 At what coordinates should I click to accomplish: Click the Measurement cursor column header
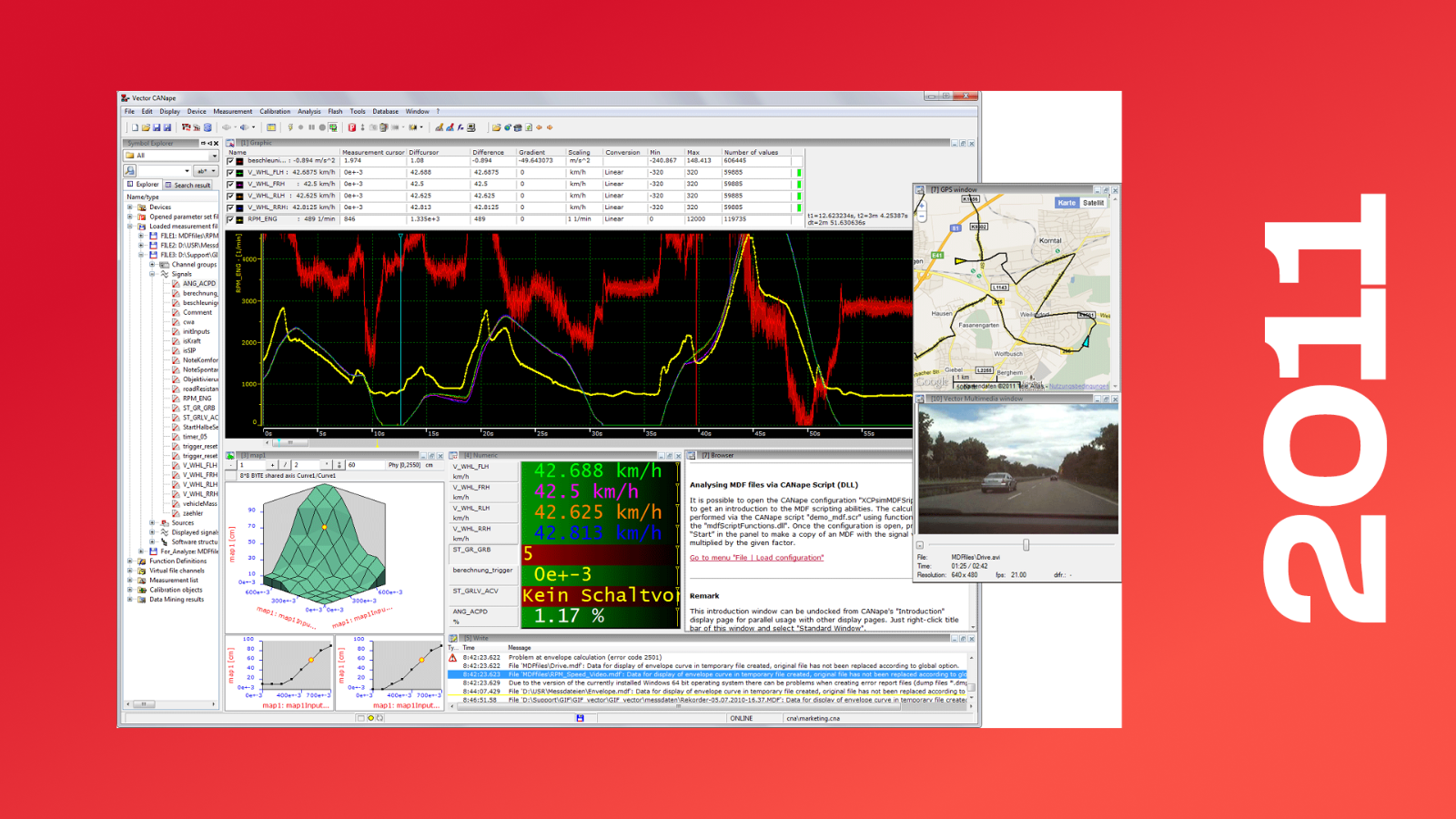point(373,152)
